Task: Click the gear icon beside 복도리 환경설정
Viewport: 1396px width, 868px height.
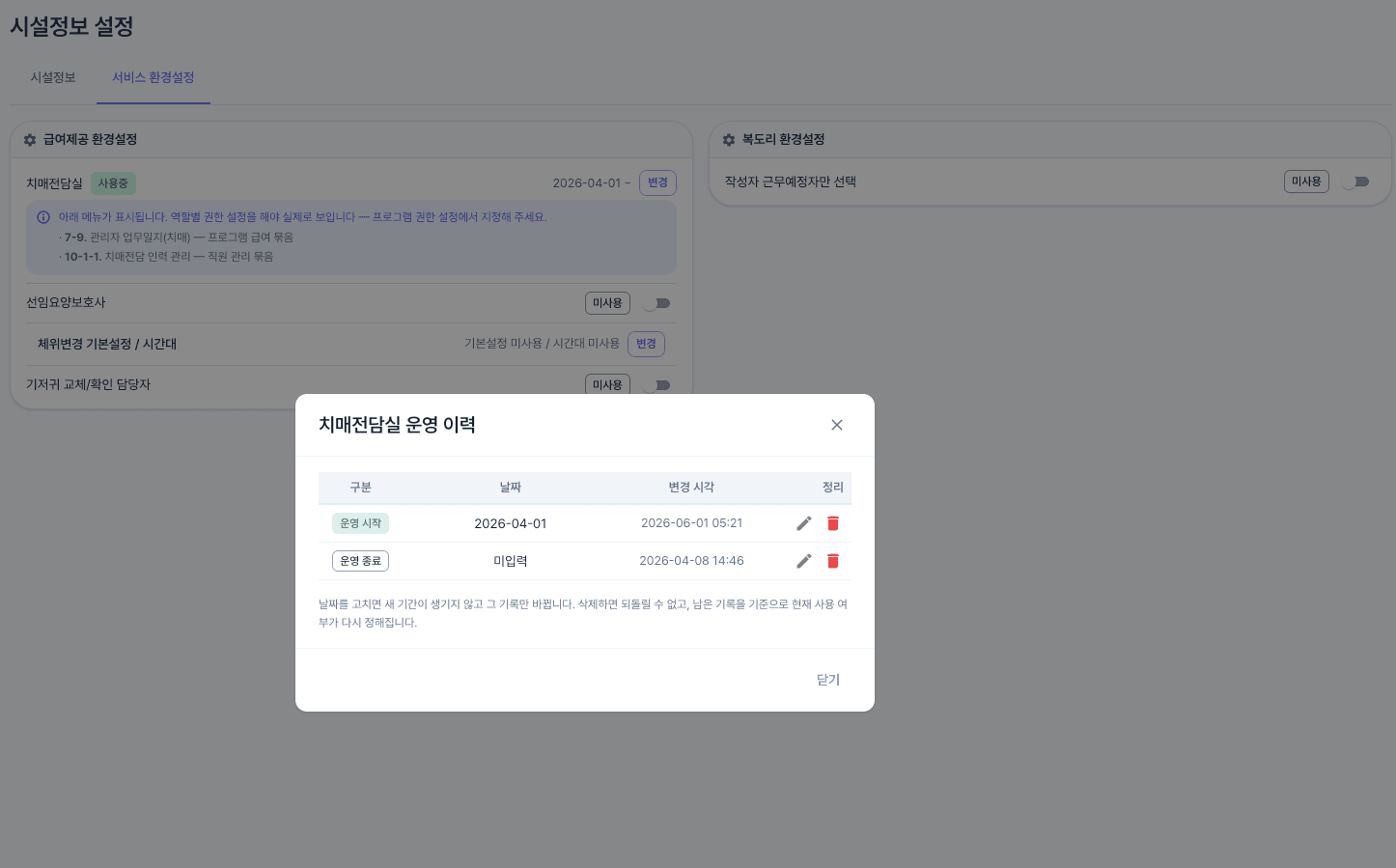Action: pos(729,140)
